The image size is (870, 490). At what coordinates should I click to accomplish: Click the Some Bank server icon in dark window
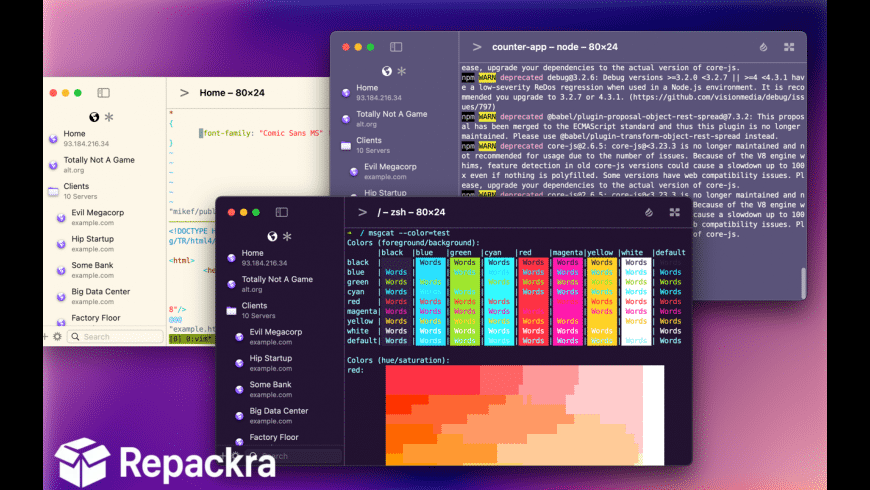tap(239, 390)
